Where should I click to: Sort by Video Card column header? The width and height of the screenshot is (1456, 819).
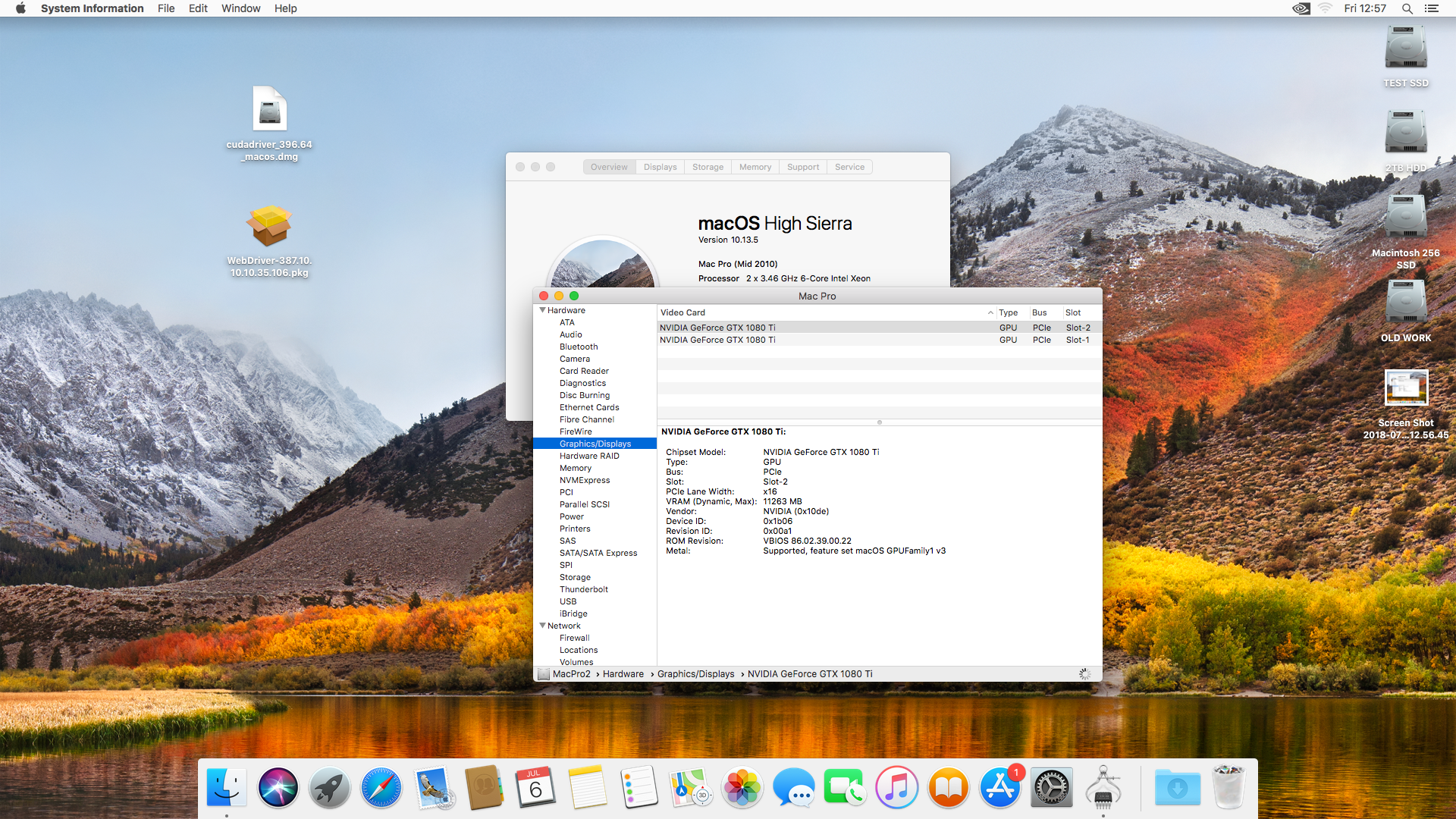coord(827,312)
